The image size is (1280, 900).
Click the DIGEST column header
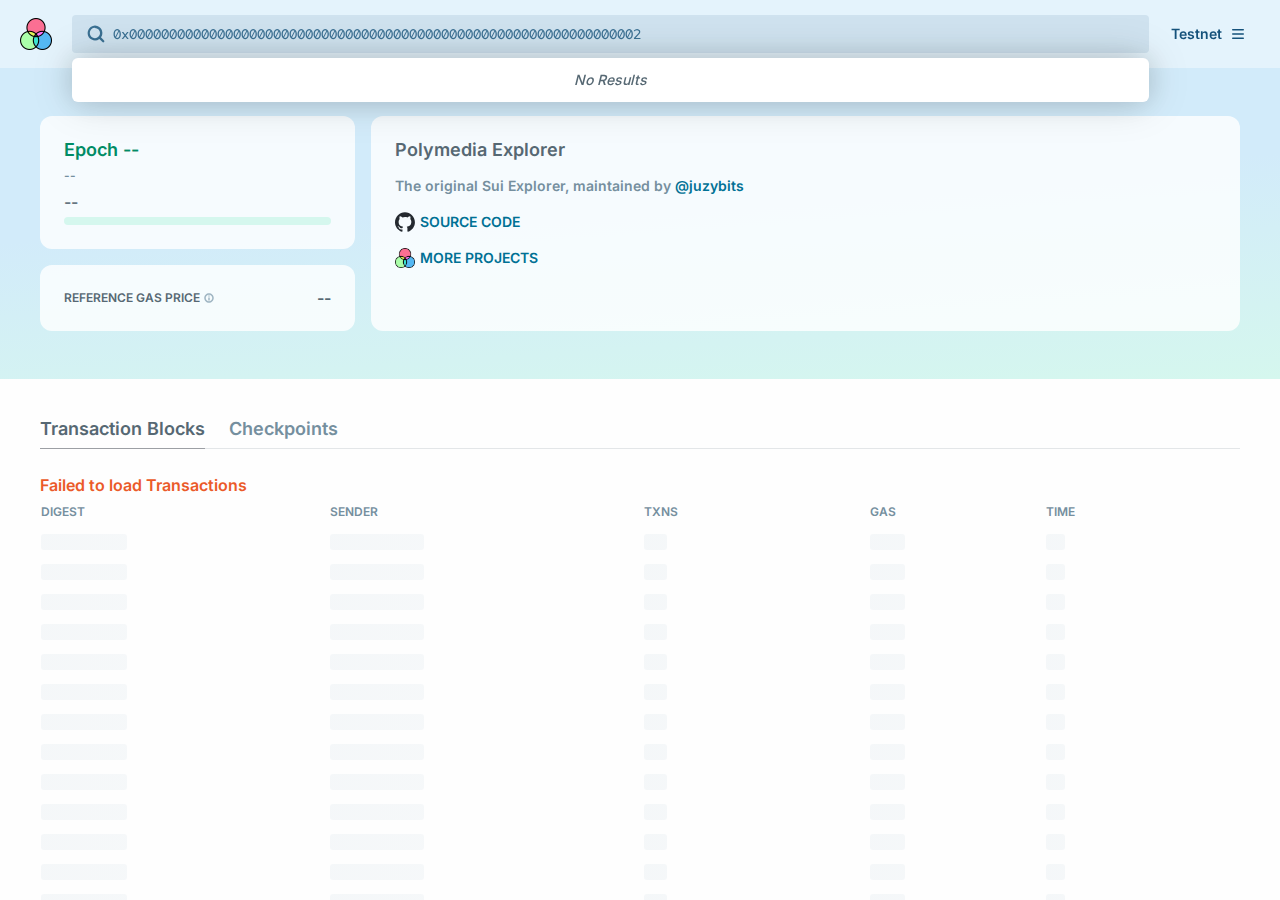tap(63, 512)
